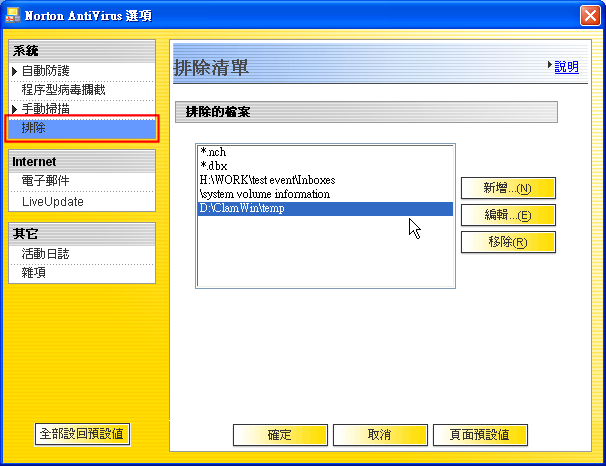The height and width of the screenshot is (466, 606).
Task: Select H:\WORK\test event\Inboxes entry
Action: pos(325,180)
